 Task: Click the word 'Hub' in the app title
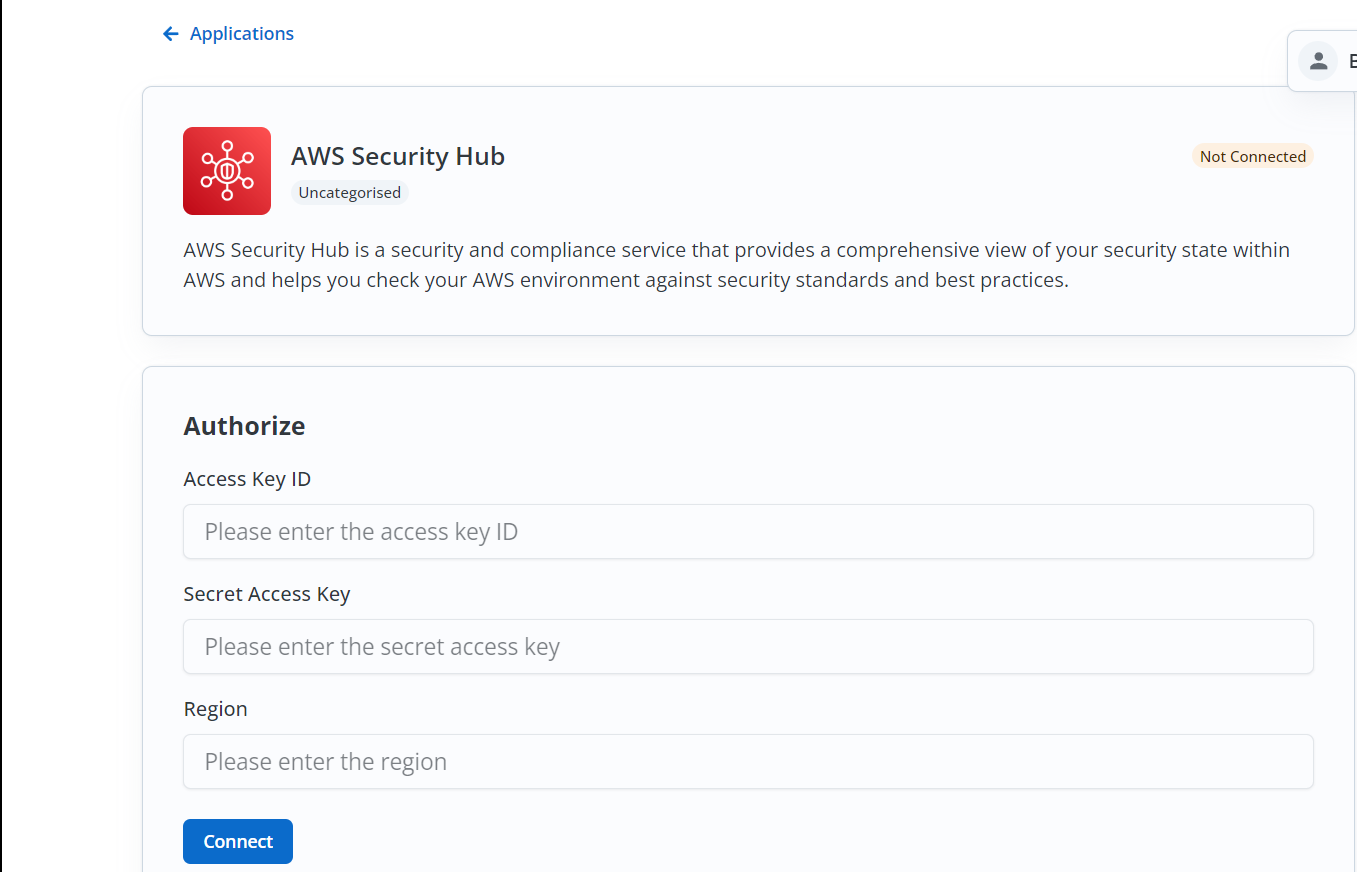click(479, 157)
